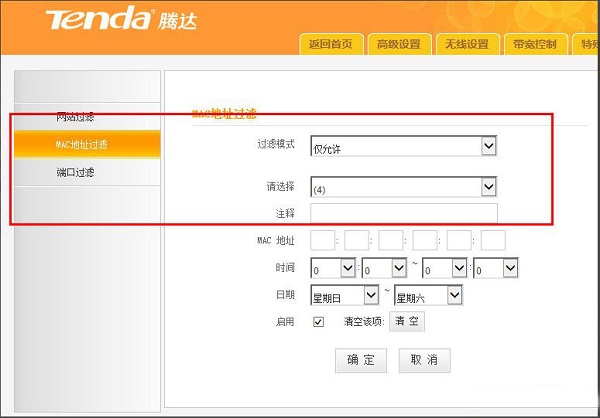Focus the fifth MAC 地址 octet box

(459, 240)
